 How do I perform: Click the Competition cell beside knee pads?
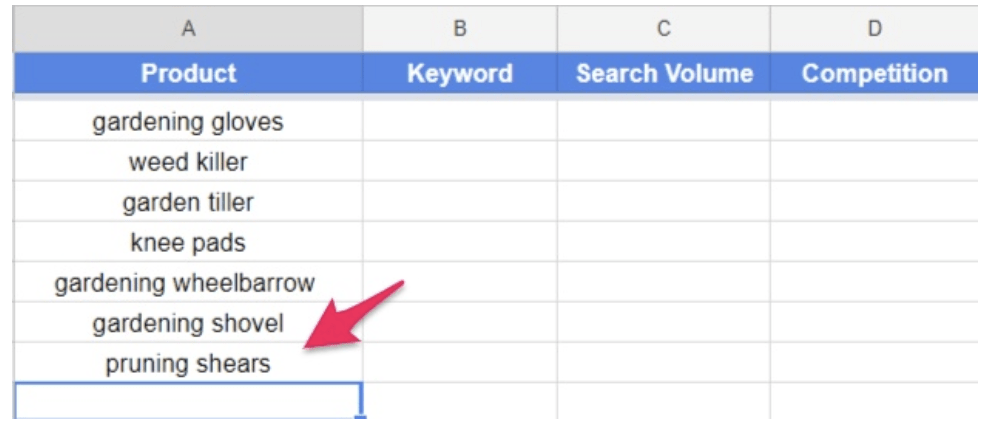874,243
